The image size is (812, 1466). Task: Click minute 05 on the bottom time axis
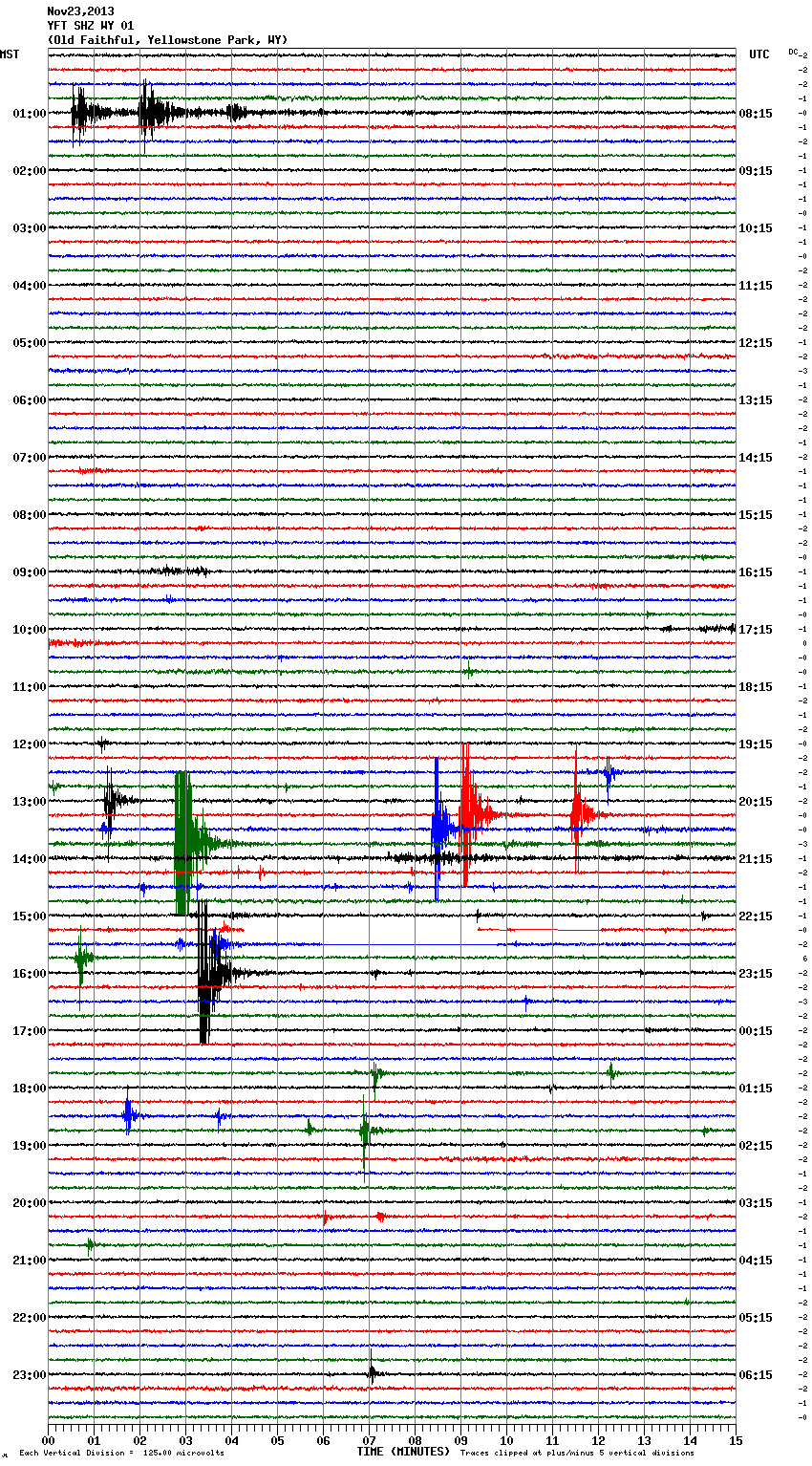(278, 1439)
